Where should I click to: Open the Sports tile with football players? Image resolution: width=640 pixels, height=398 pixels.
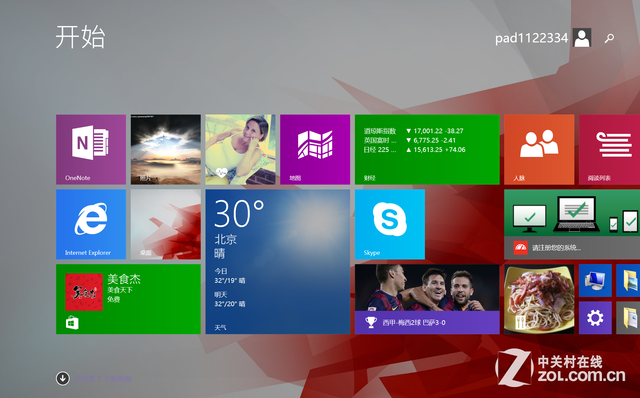[427, 299]
